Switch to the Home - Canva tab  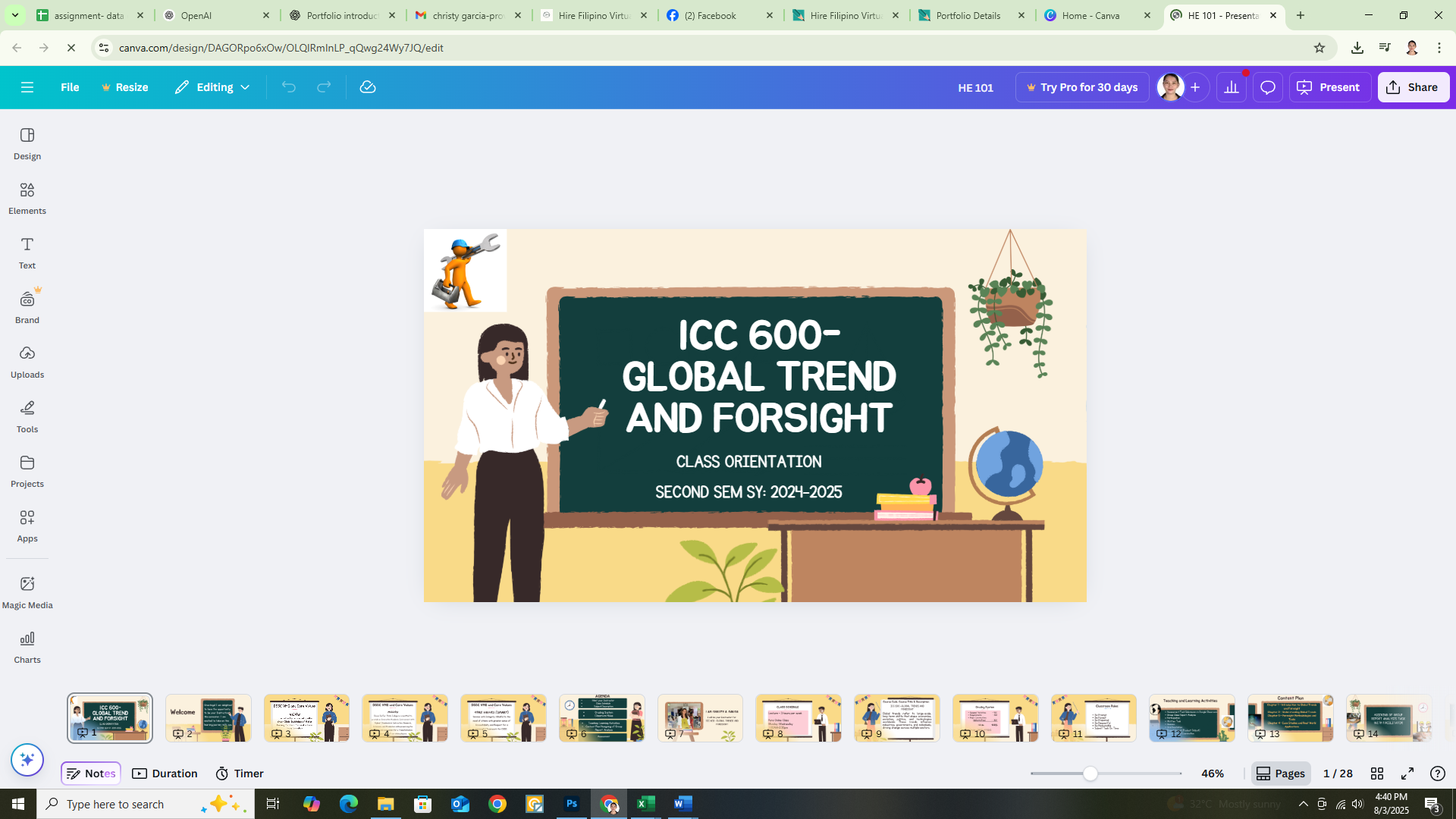pos(1090,15)
